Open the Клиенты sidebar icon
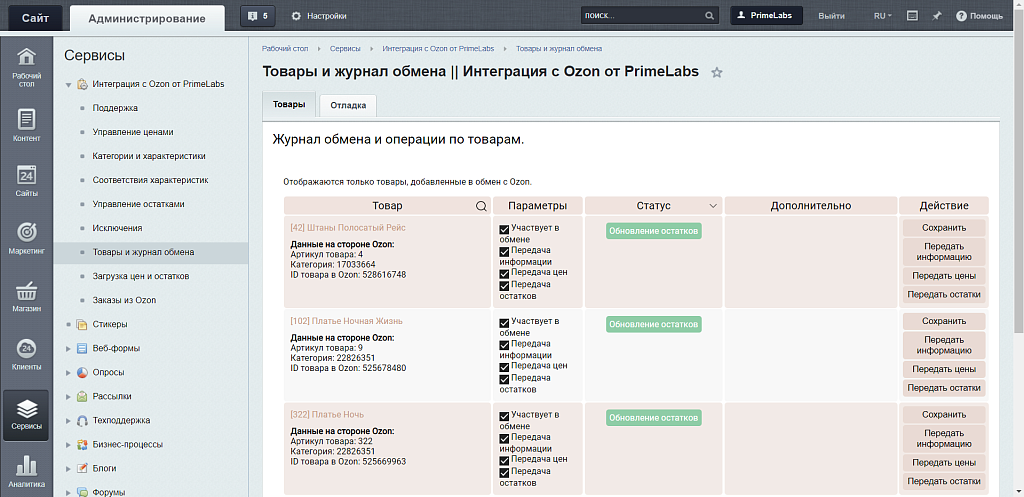The height and width of the screenshot is (497, 1024). click(x=27, y=353)
